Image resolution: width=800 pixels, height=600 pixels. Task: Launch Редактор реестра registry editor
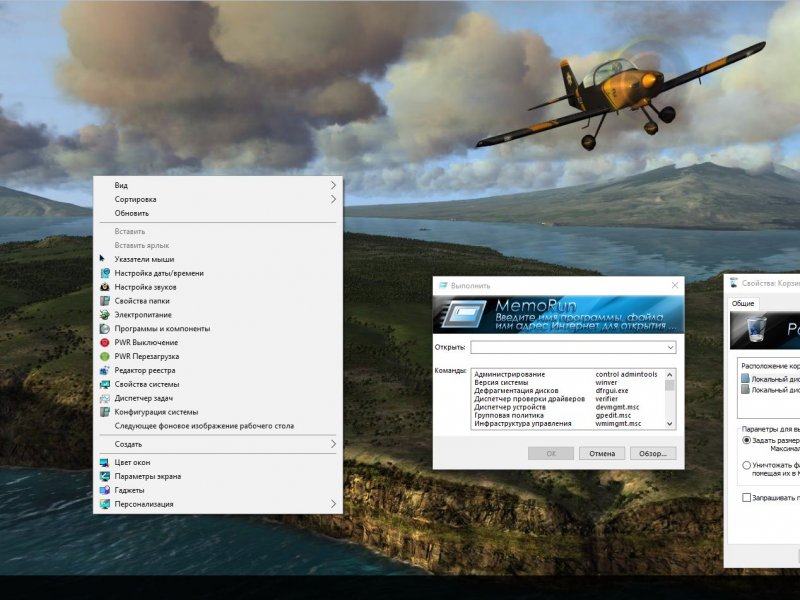click(x=218, y=370)
